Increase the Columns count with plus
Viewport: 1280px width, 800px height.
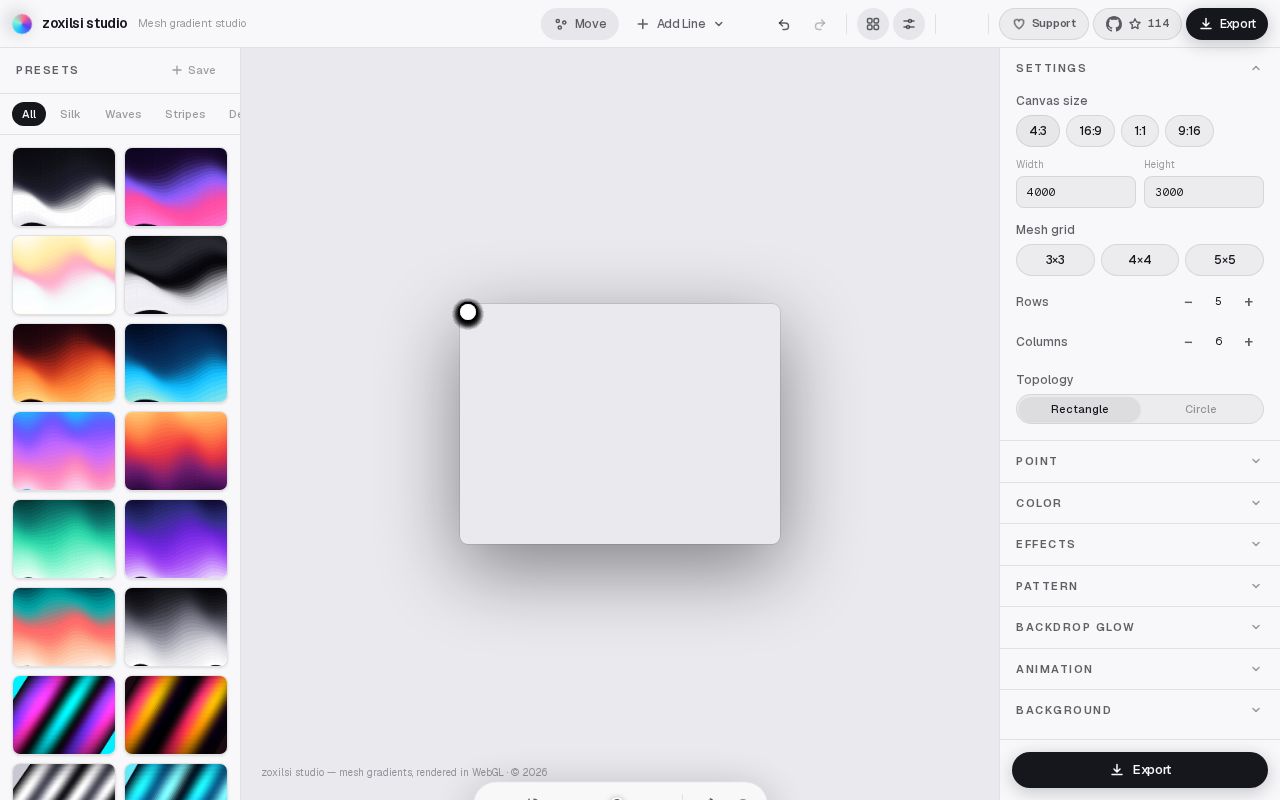[1248, 342]
